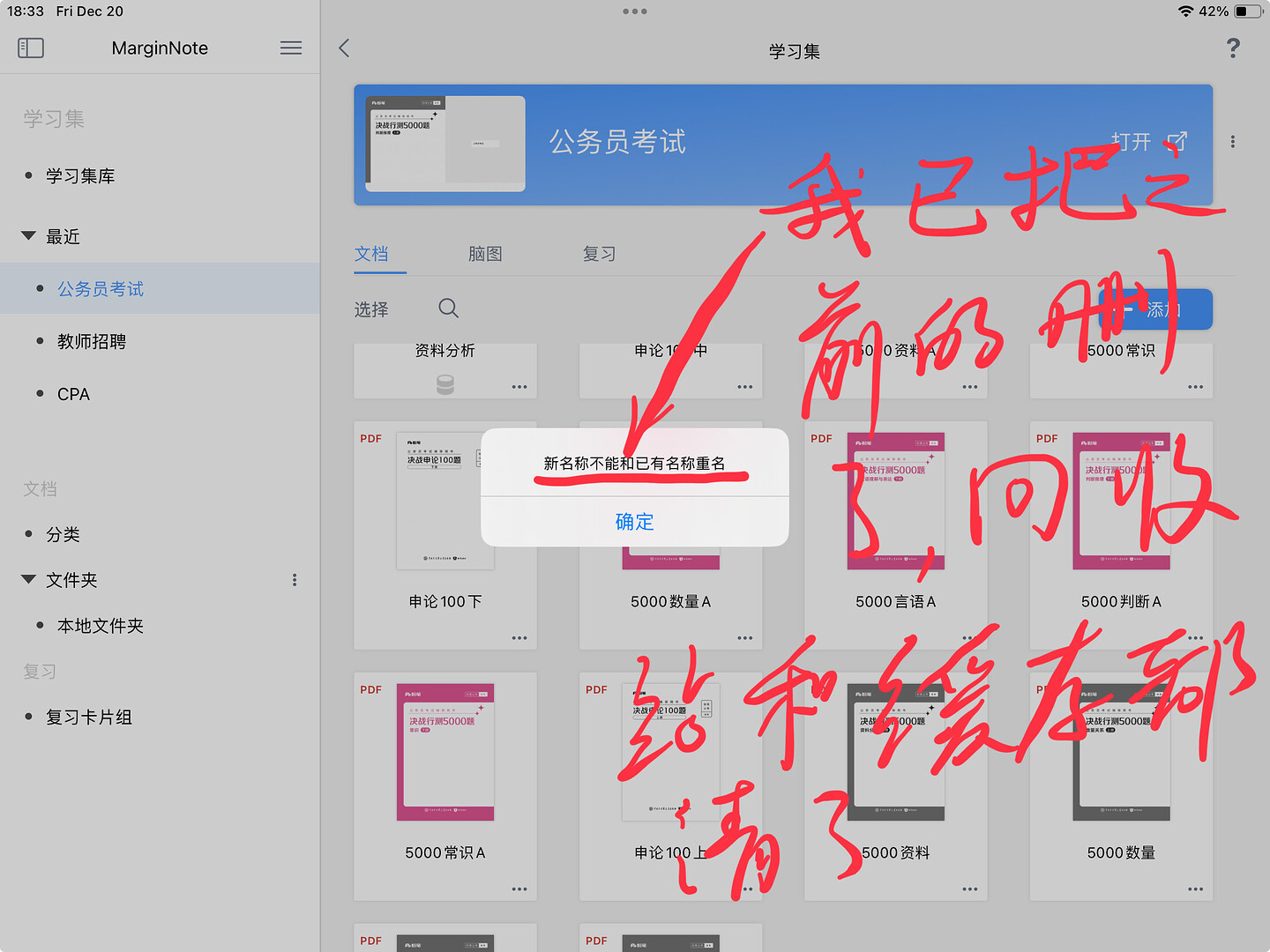The width and height of the screenshot is (1270, 952).
Task: Open the 5000数量 PDF thumbnail
Action: [1122, 752]
